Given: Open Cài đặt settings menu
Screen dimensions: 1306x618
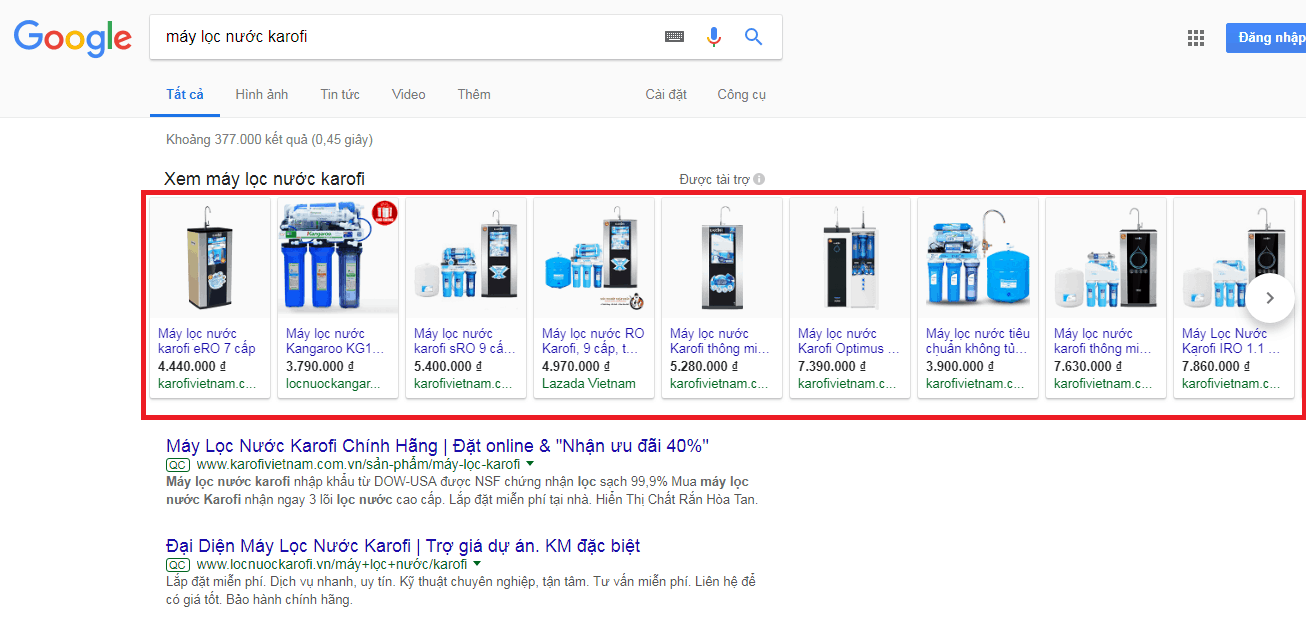Looking at the screenshot, I should 666,95.
